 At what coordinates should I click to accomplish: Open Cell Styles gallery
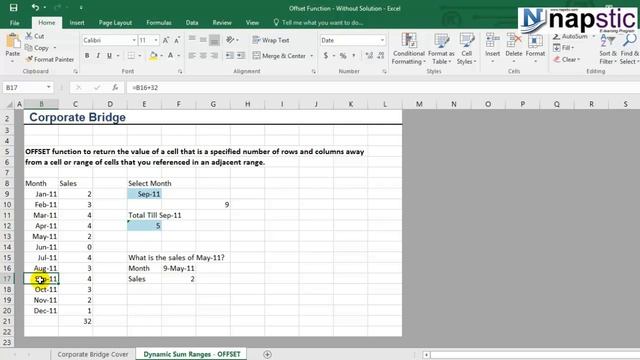467,49
